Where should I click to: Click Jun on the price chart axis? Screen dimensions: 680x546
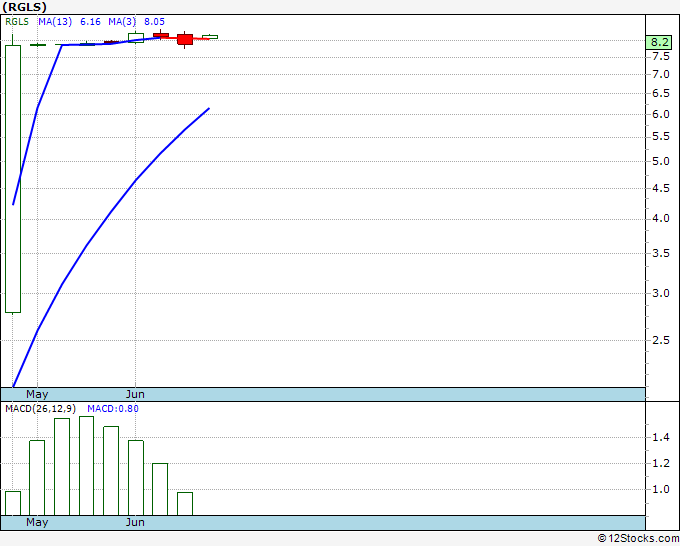point(135,394)
